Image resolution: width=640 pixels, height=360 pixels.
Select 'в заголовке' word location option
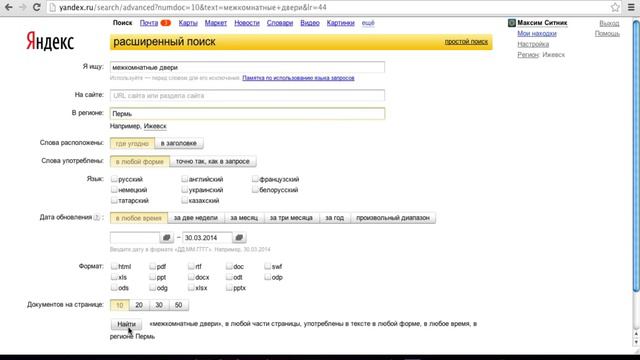click(x=179, y=143)
